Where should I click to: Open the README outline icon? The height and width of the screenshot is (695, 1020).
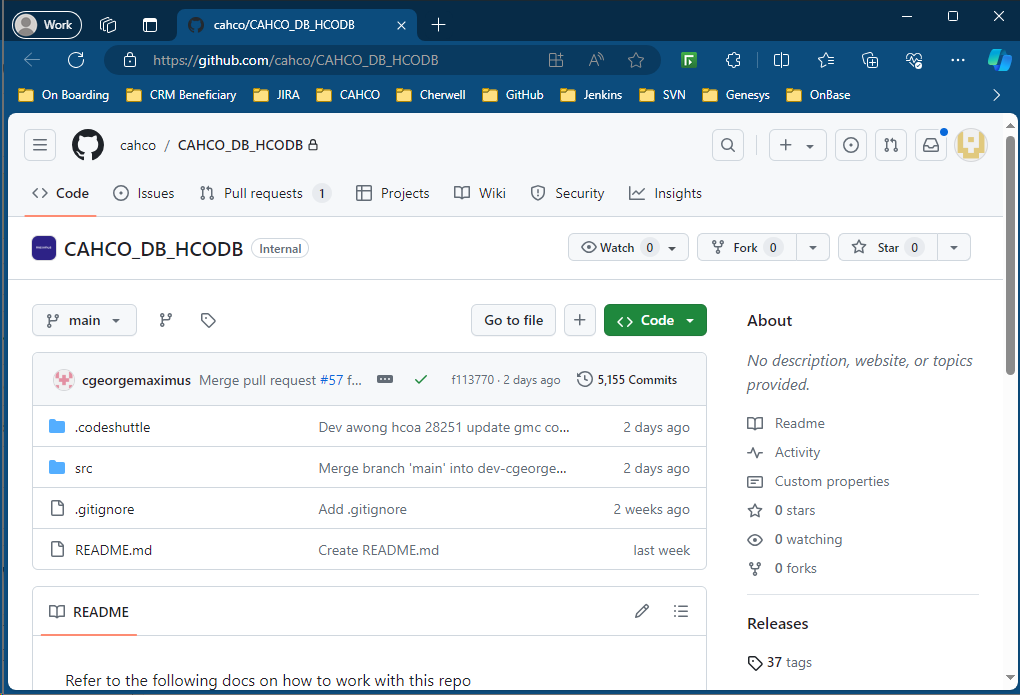tap(681, 611)
